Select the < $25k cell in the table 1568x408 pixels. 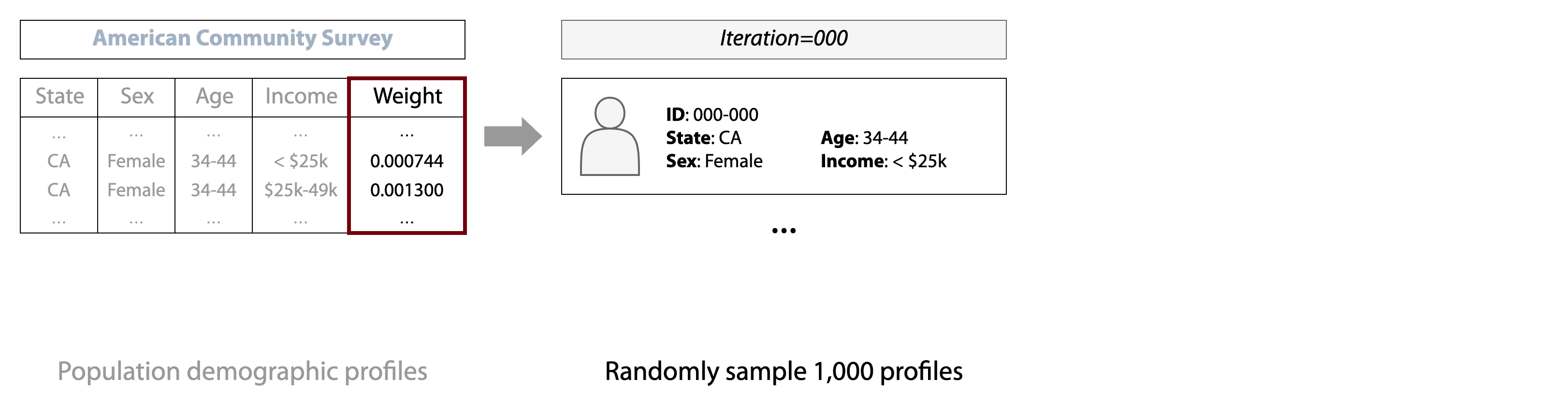(x=300, y=161)
